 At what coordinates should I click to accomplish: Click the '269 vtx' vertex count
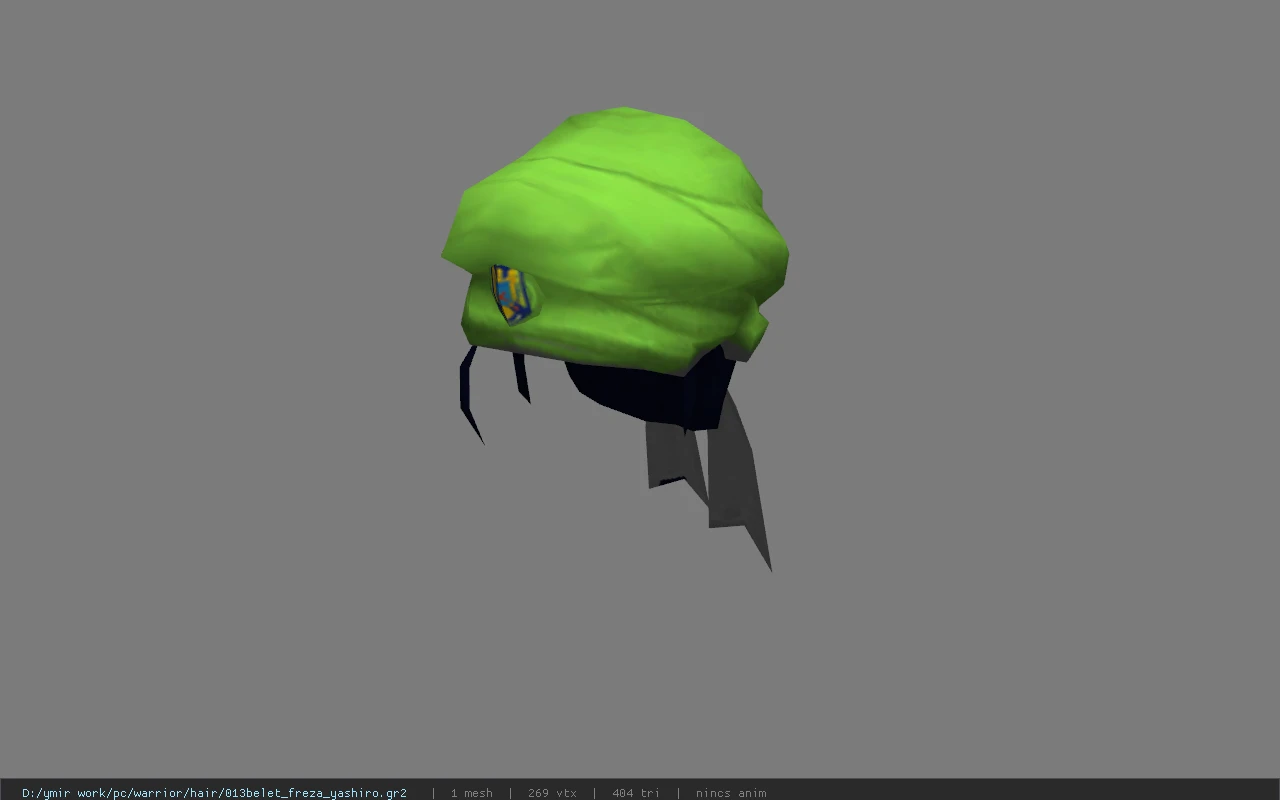(x=552, y=793)
